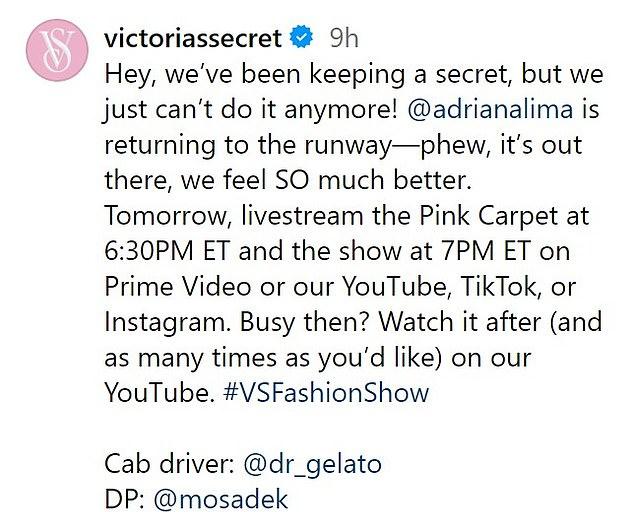
Task: Click the '6:30PM' time in caption
Action: pyautogui.click(x=149, y=251)
